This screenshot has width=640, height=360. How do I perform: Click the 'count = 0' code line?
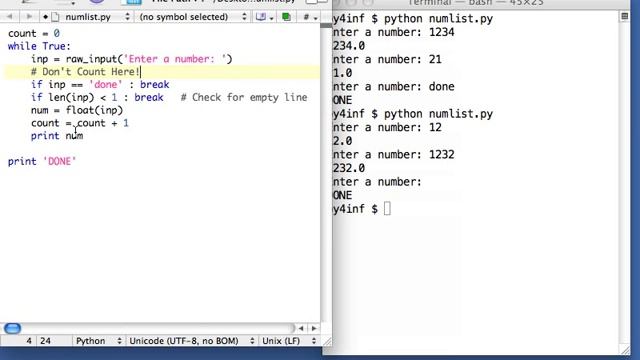tap(34, 33)
